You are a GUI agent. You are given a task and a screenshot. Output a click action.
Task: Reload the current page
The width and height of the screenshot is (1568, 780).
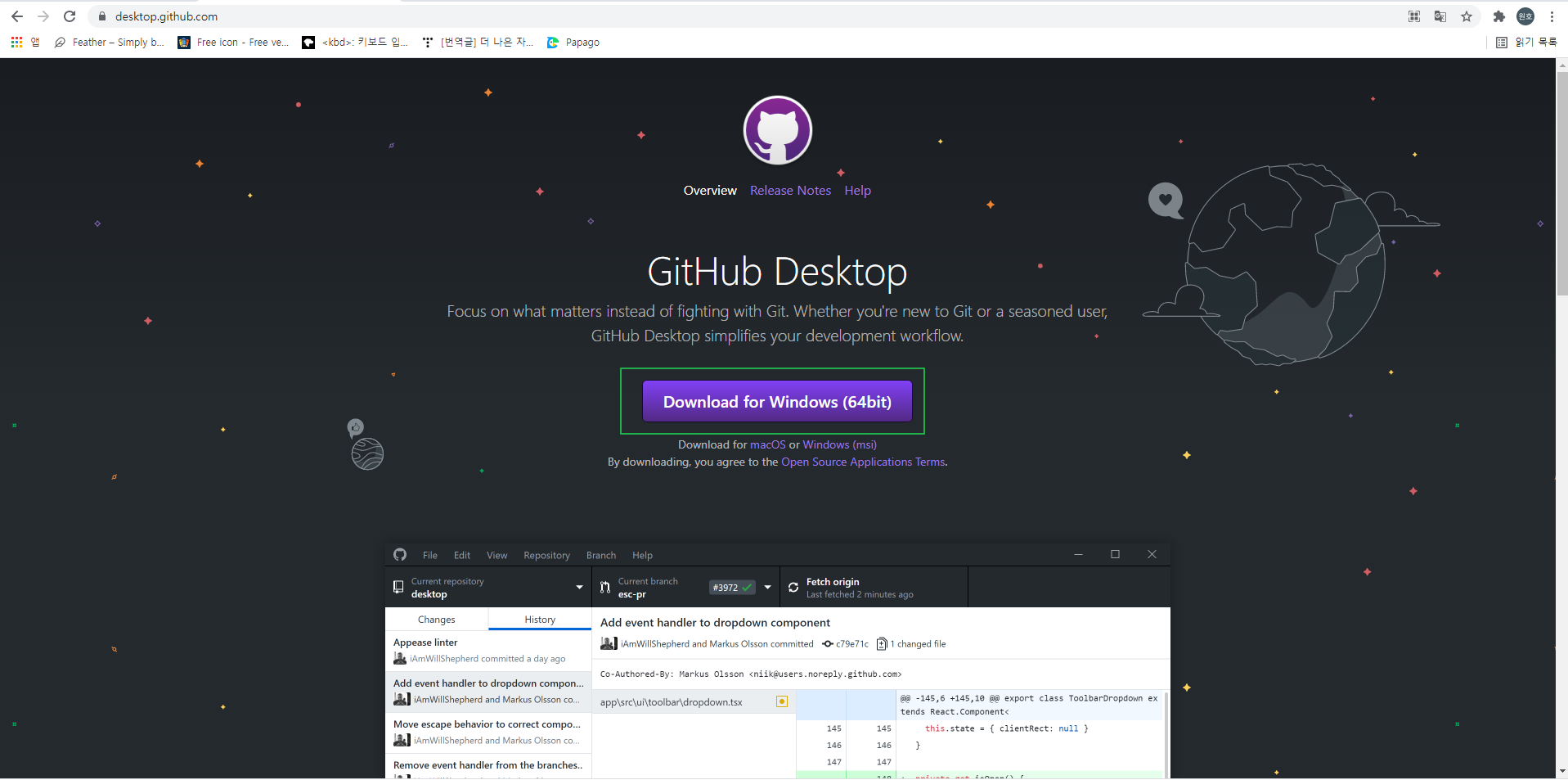[x=70, y=16]
